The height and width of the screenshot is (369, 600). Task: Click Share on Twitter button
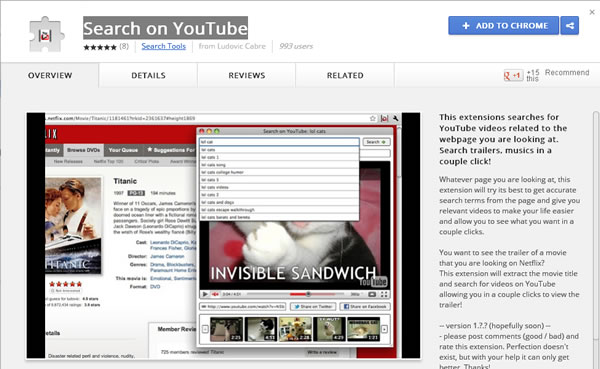point(313,307)
